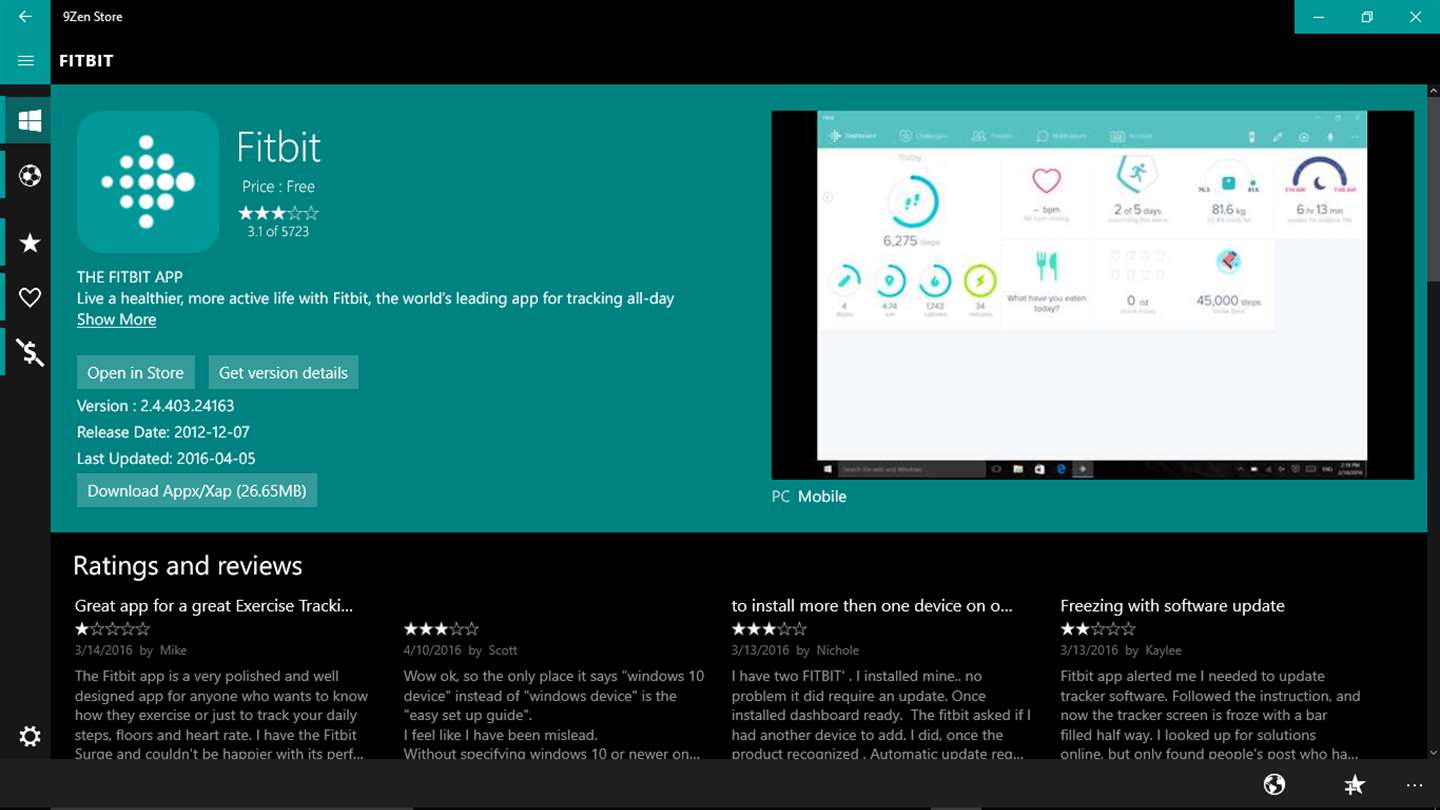Expand the description with Show More
Viewport: 1440px width, 810px height.
pyautogui.click(x=116, y=320)
